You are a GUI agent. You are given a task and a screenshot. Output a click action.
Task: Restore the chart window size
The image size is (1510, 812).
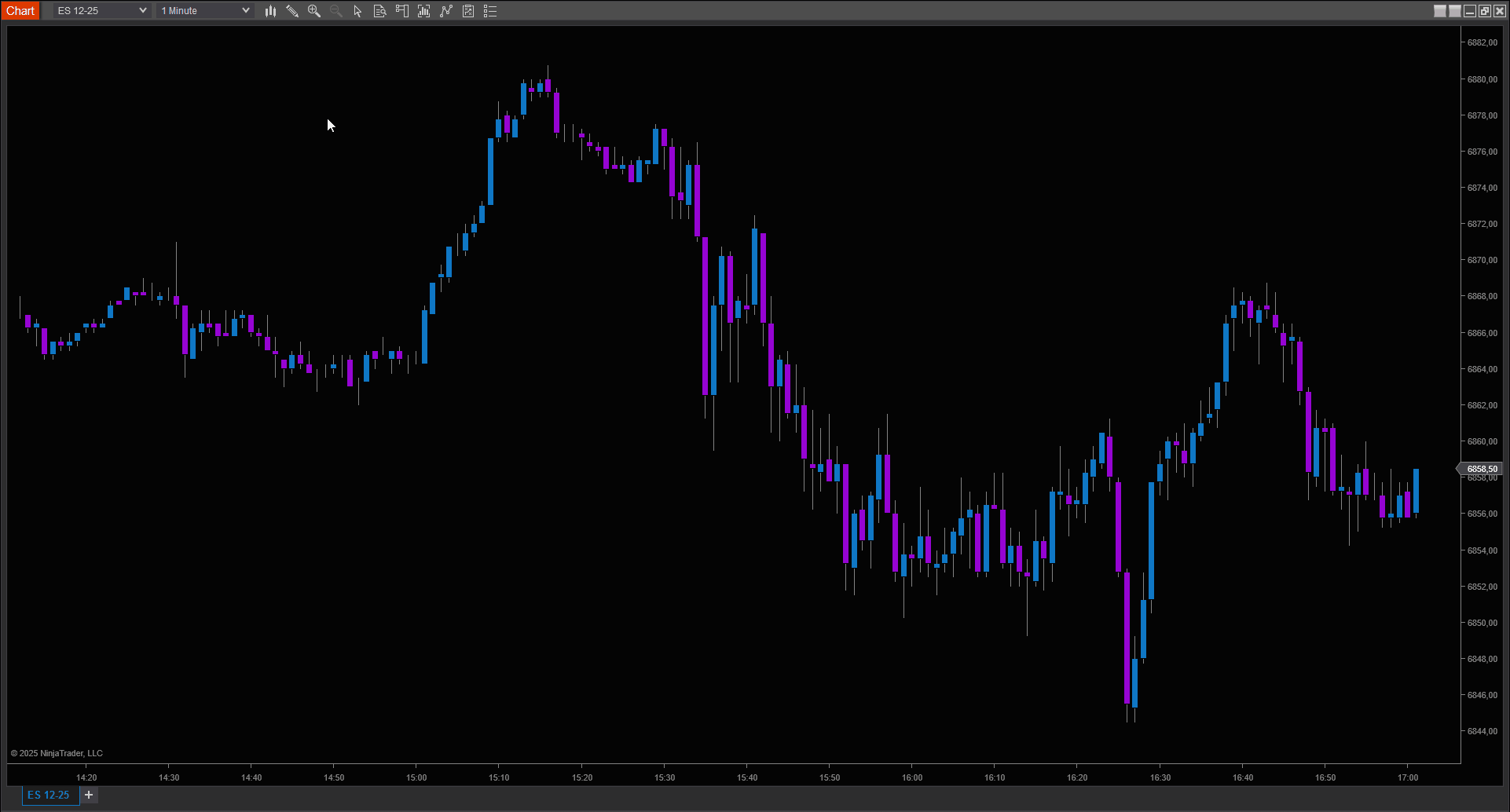pos(1485,11)
